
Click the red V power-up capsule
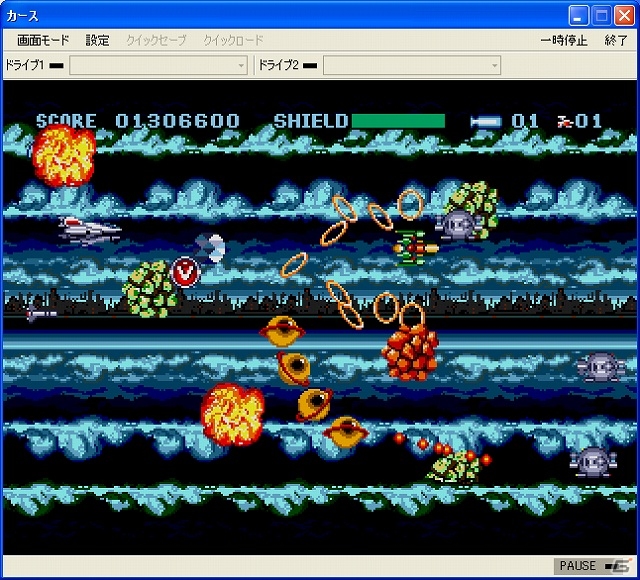(x=185, y=271)
